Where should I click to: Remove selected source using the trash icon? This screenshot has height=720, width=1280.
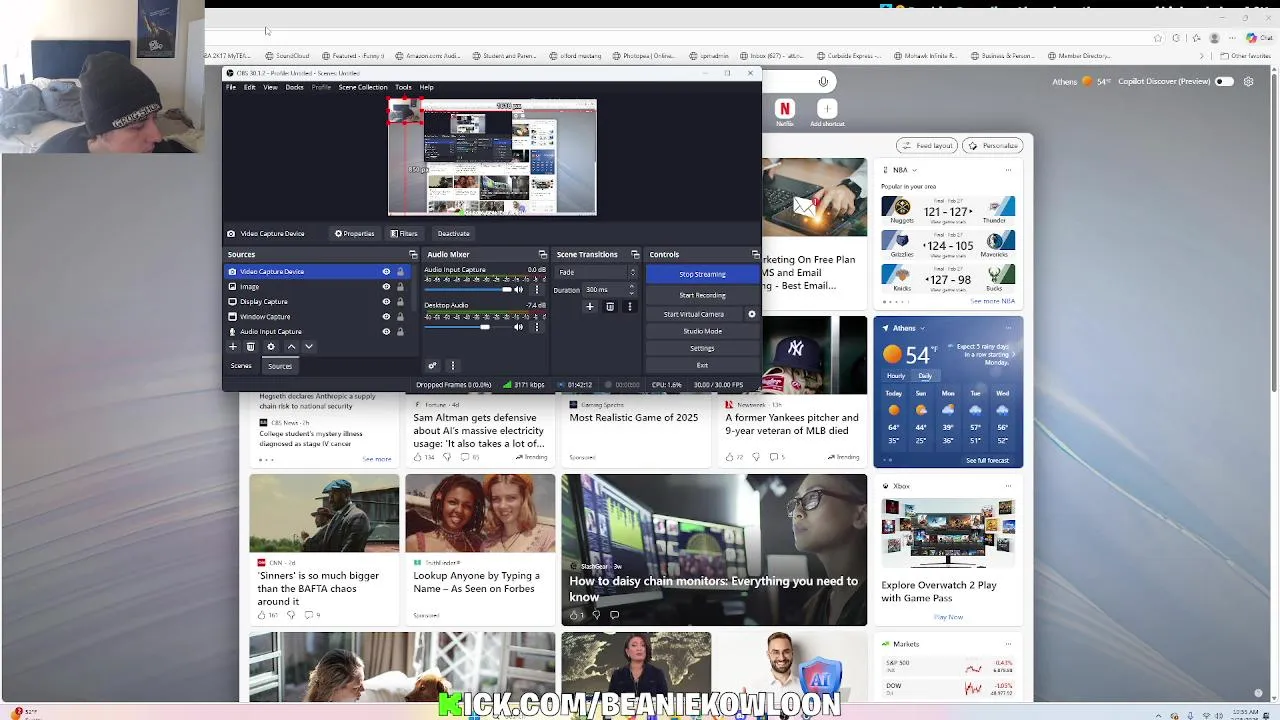click(x=251, y=347)
